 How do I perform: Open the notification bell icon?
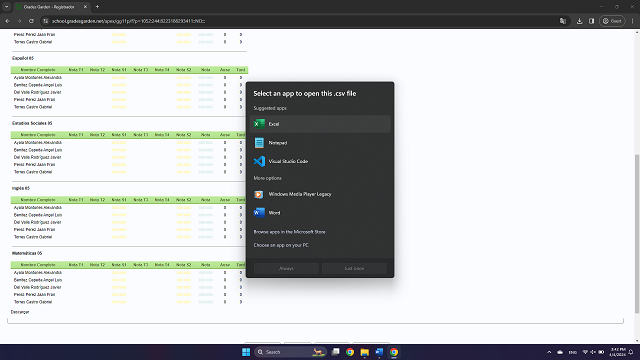[631, 352]
